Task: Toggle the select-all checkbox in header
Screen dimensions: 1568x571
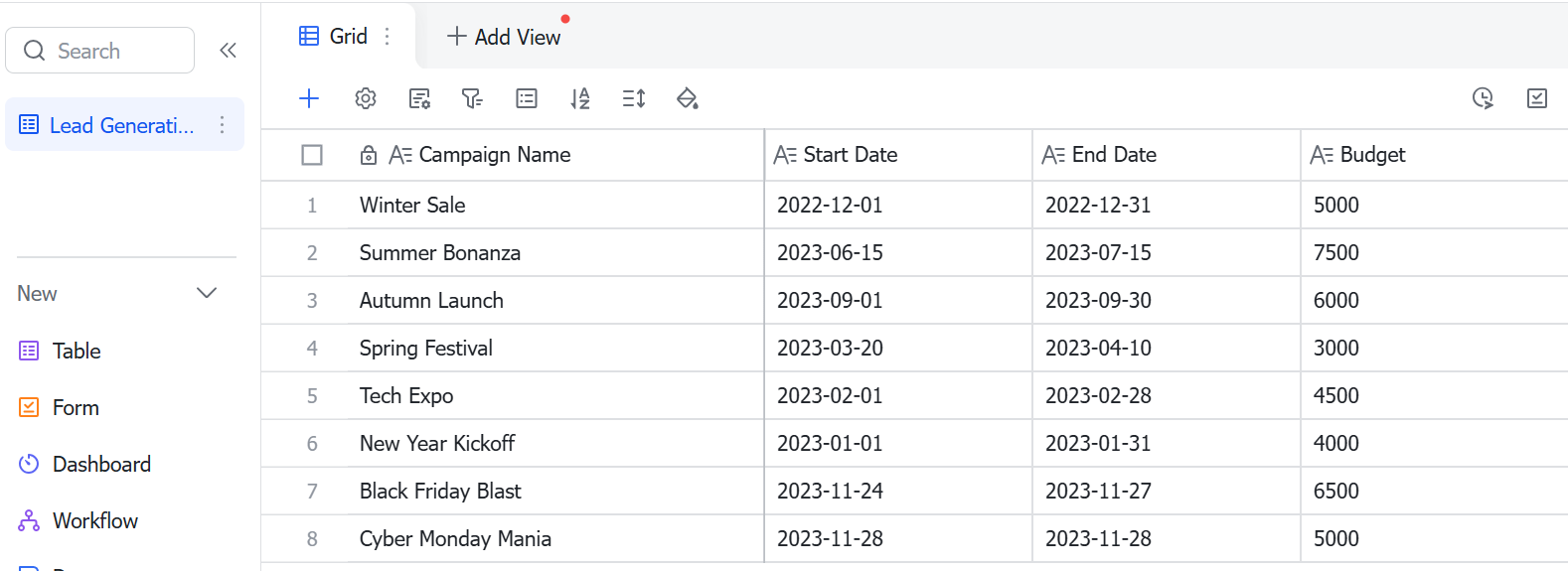Action: click(312, 155)
